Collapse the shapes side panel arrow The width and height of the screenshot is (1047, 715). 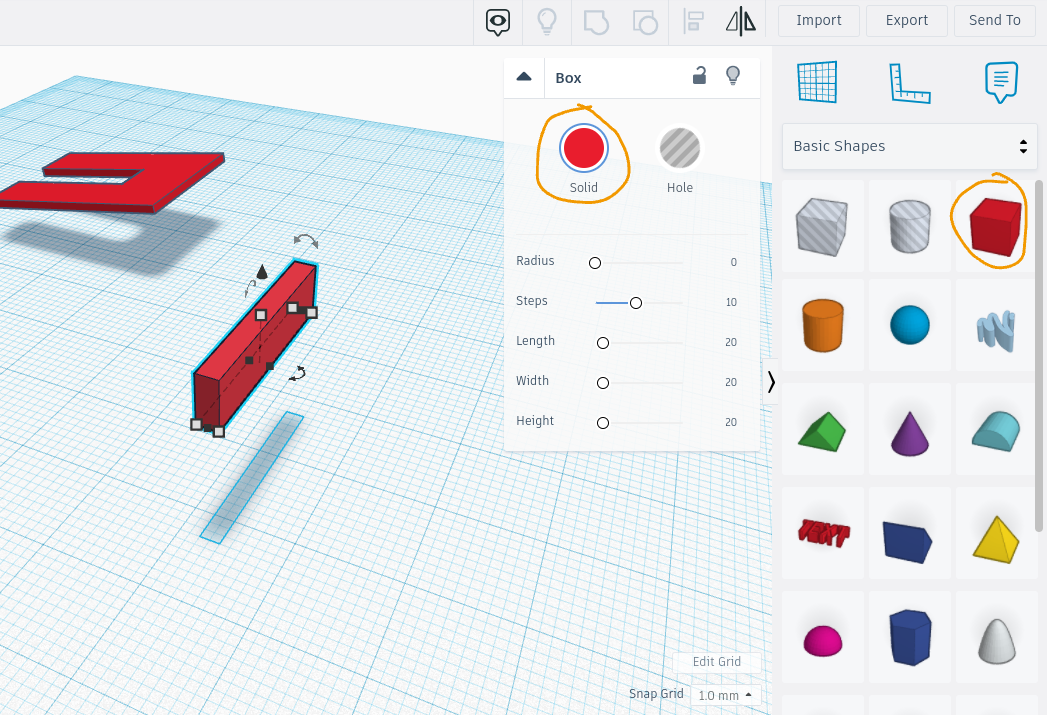771,382
